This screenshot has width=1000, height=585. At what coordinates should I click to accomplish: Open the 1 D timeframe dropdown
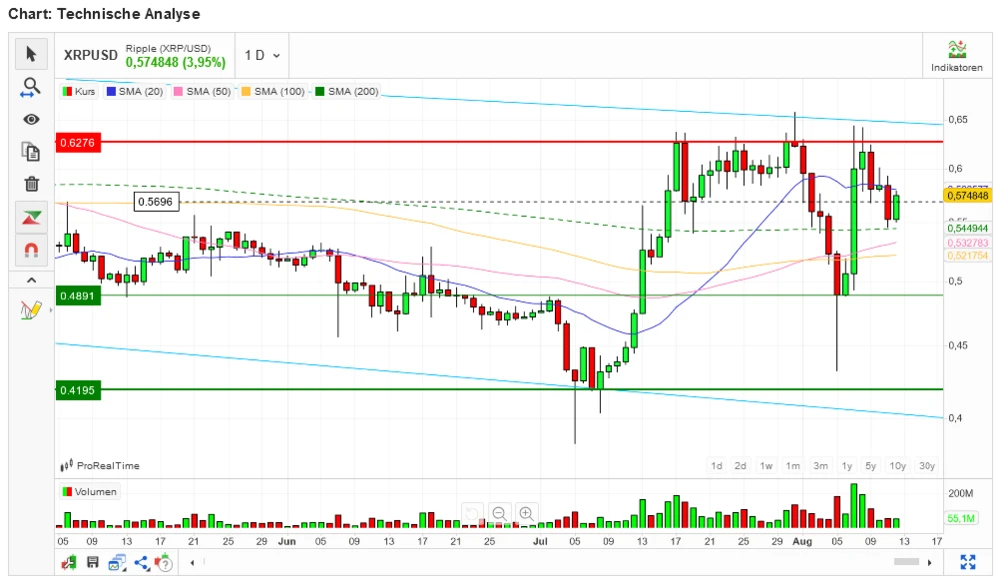[262, 56]
